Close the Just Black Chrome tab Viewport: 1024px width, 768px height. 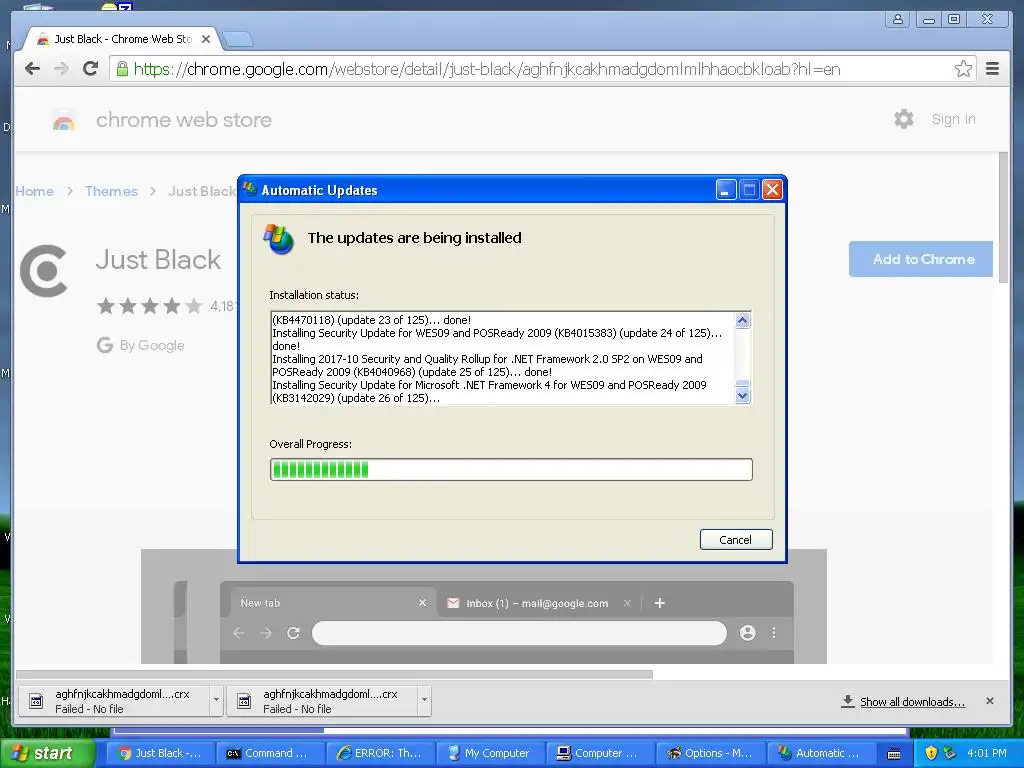coord(206,39)
